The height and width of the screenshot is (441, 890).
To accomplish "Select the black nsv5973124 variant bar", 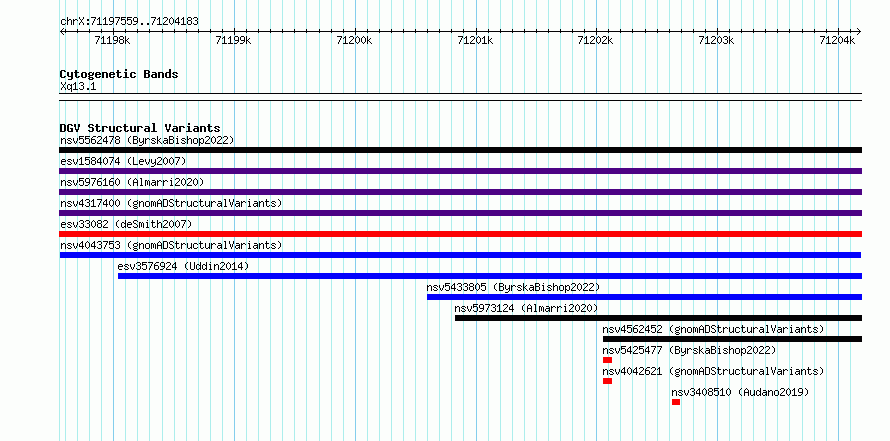I will pyautogui.click(x=658, y=318).
